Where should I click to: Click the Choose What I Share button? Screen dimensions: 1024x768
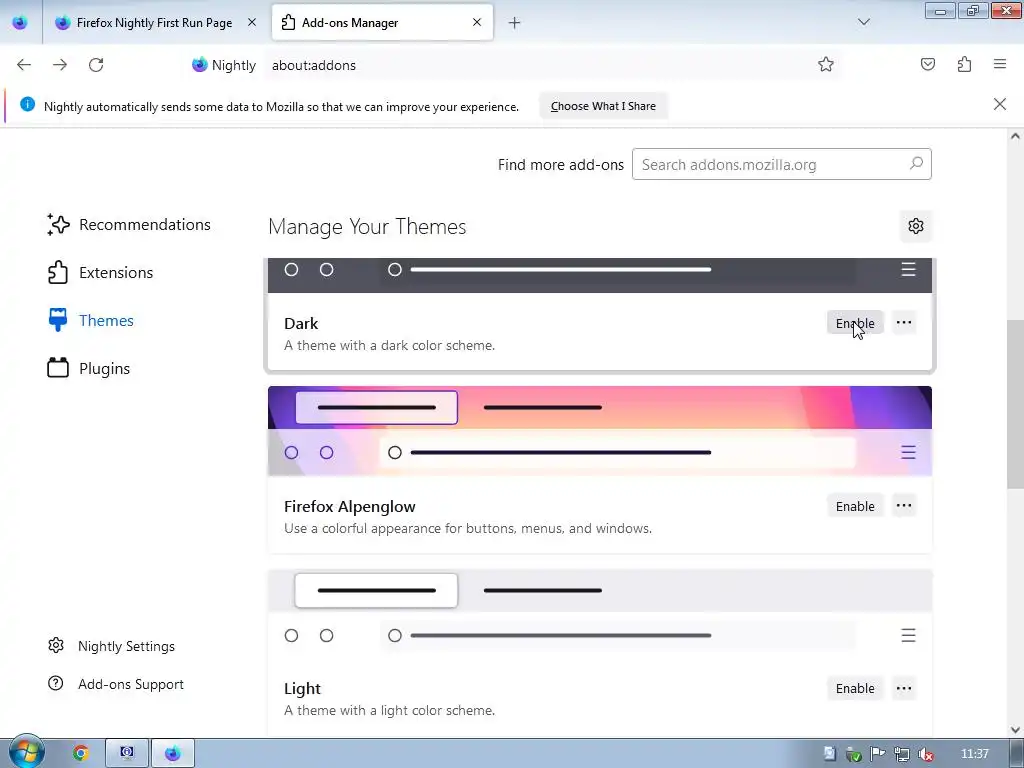point(603,106)
